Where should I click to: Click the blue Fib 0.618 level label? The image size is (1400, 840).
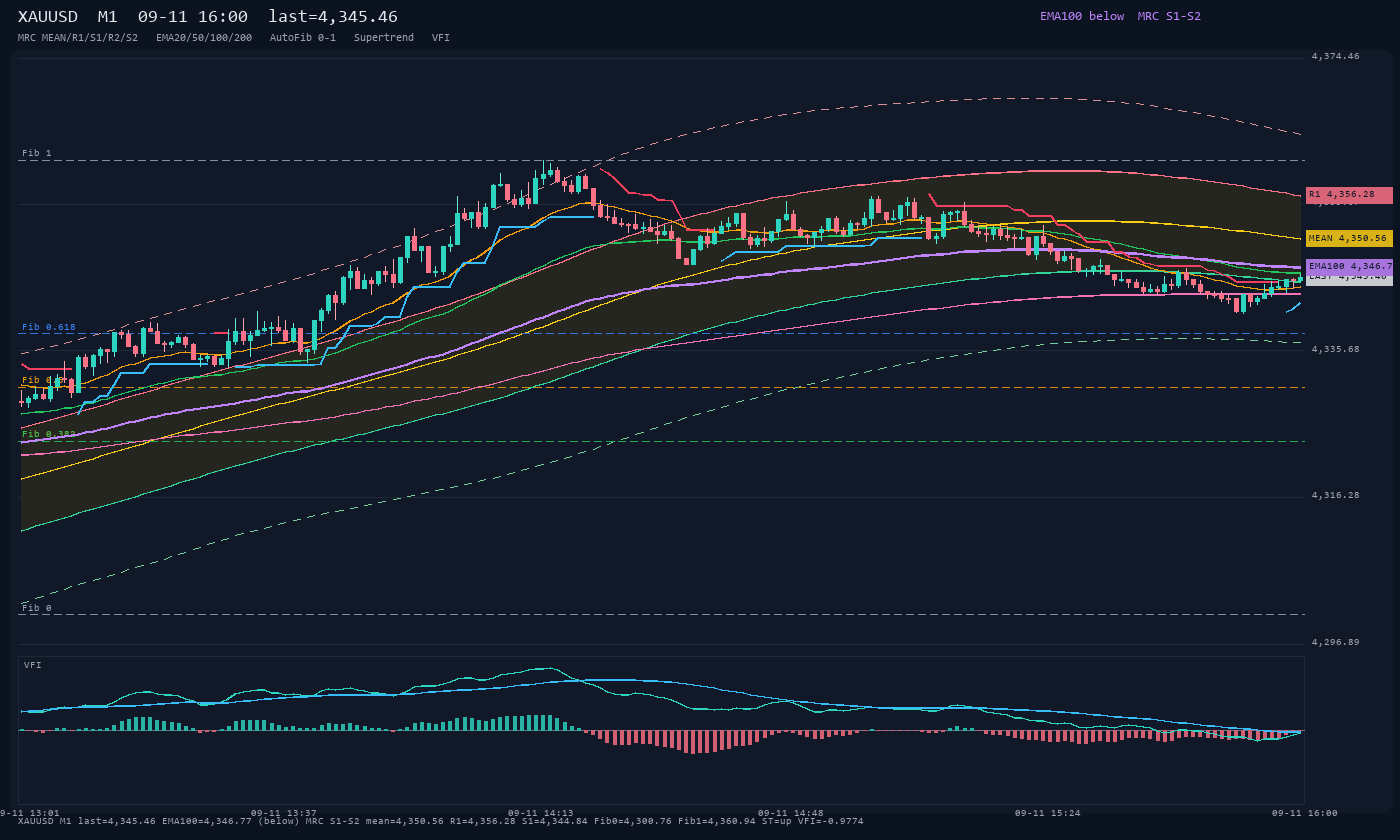tap(49, 327)
